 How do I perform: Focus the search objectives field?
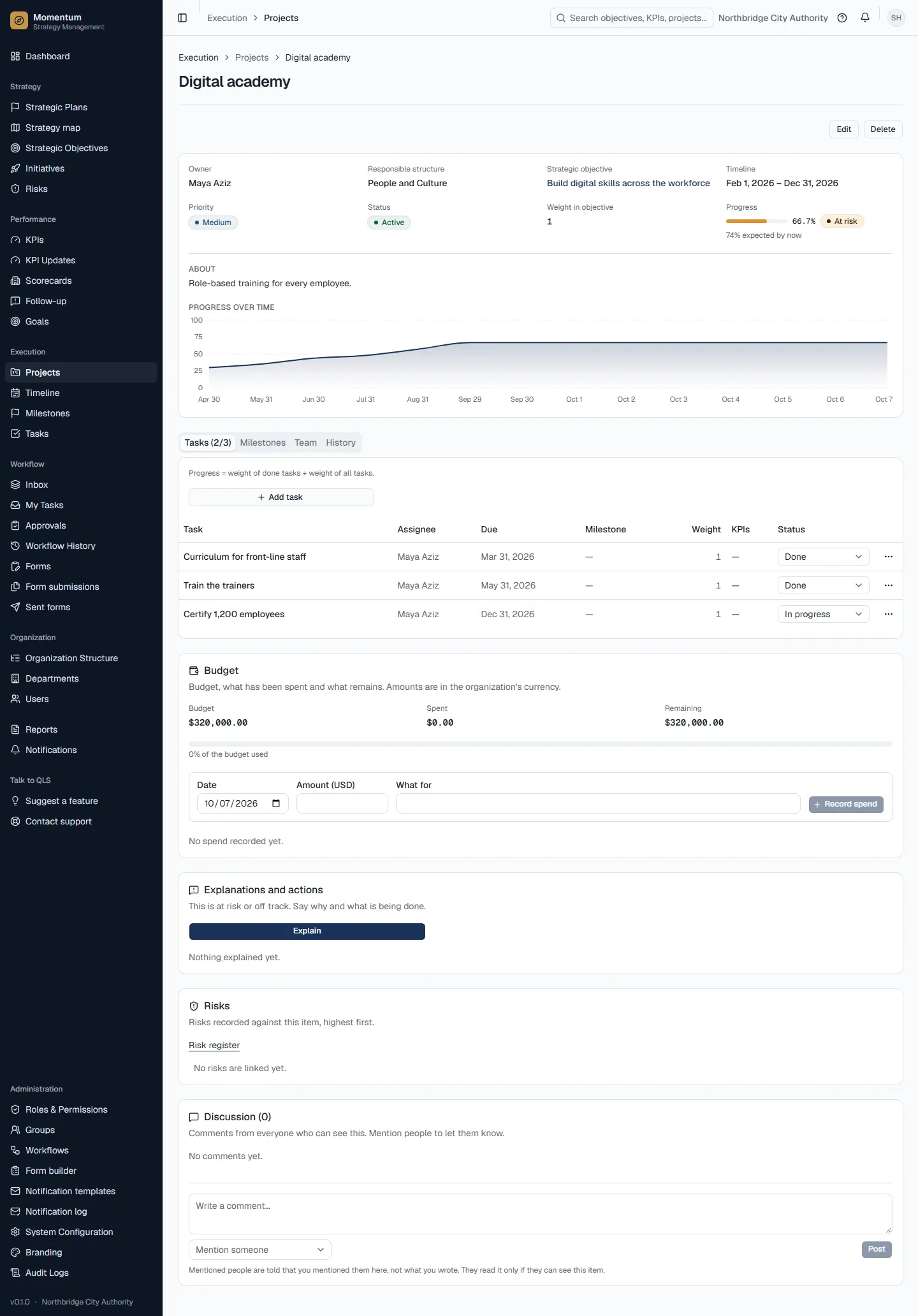[632, 18]
